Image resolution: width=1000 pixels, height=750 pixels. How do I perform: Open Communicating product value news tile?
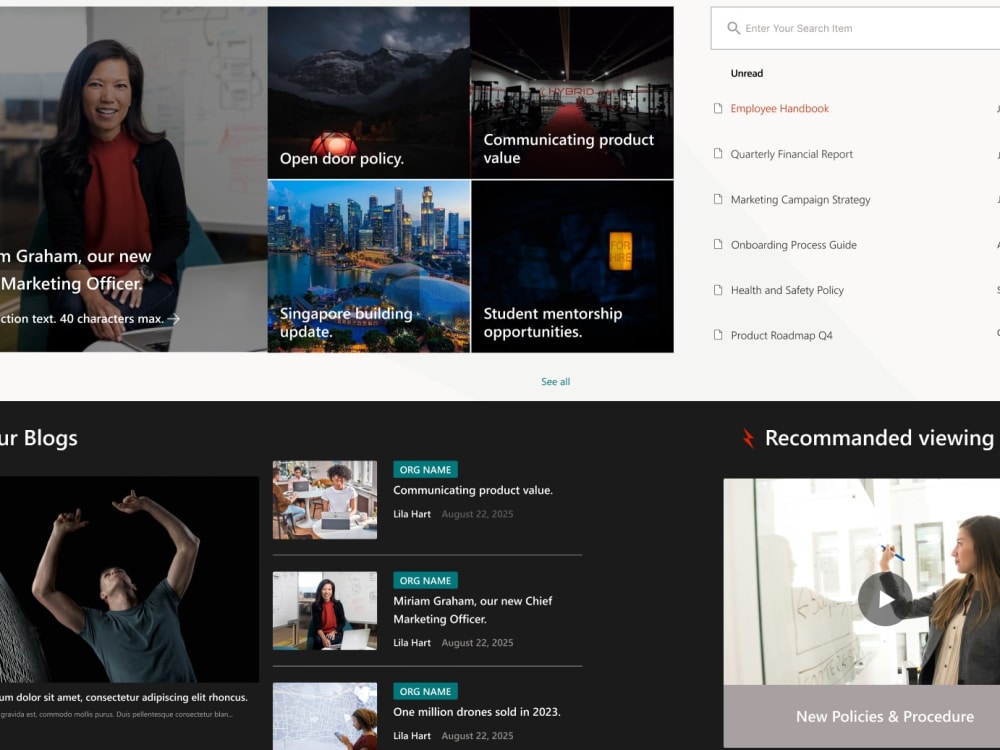coord(572,93)
